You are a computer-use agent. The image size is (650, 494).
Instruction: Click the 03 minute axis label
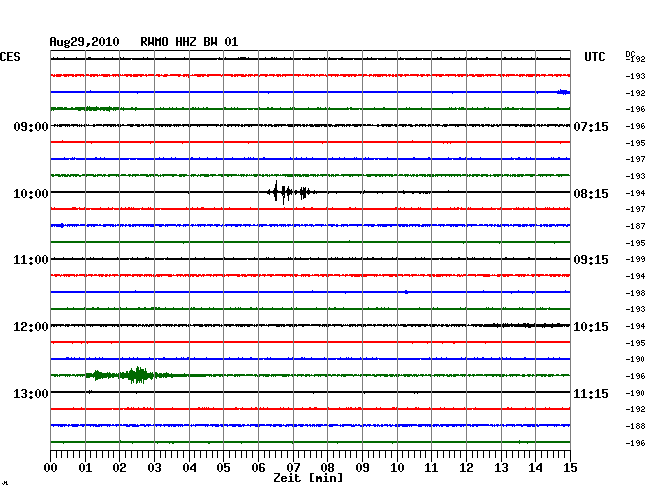(x=154, y=468)
